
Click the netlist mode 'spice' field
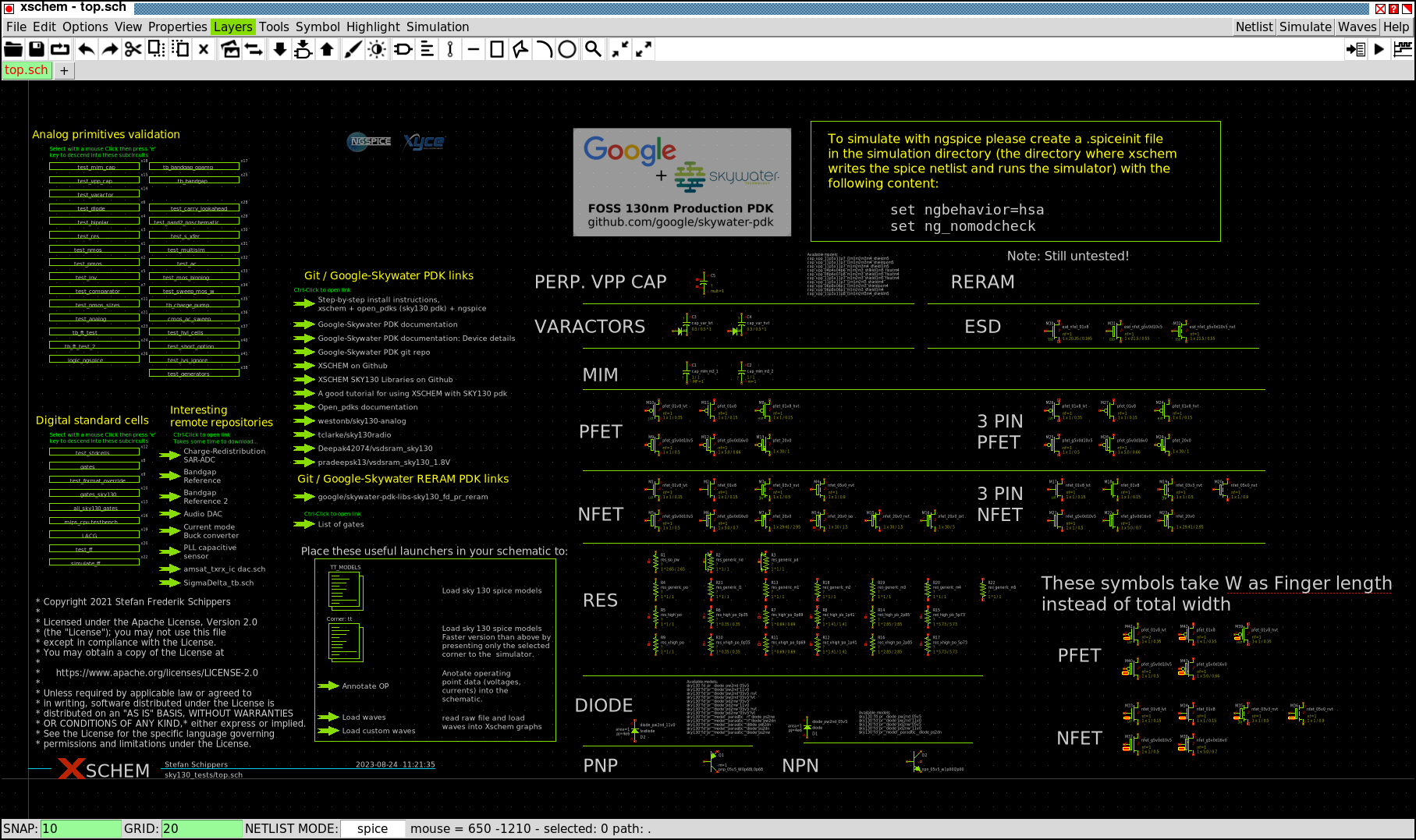tap(372, 828)
